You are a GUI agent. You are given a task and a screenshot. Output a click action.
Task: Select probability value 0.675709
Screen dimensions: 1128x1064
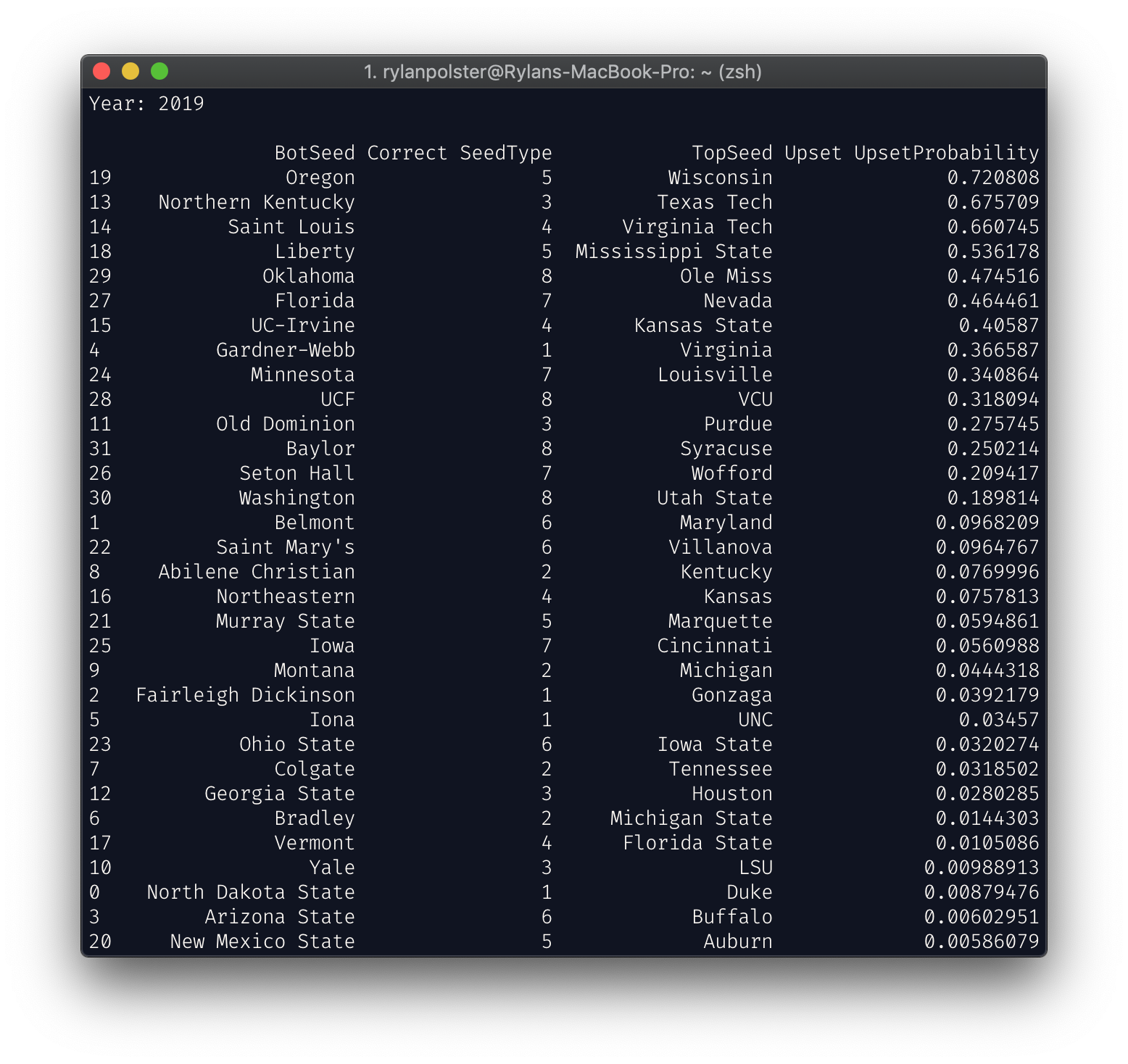(993, 202)
